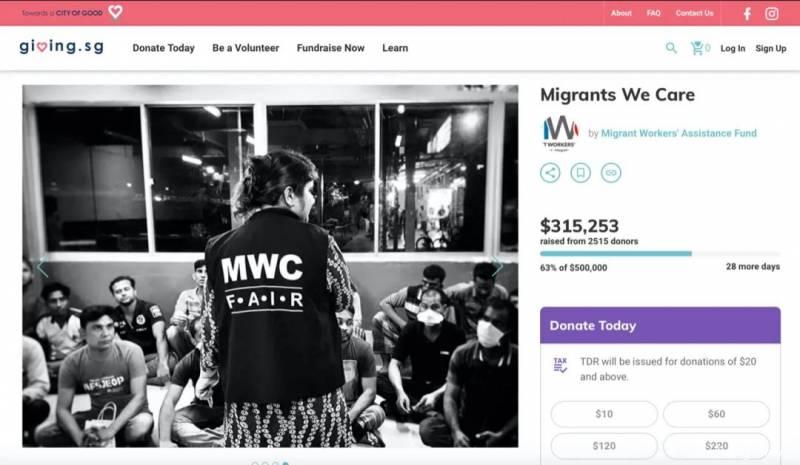Open Migrant Workers' Assistance Fund link

point(679,133)
